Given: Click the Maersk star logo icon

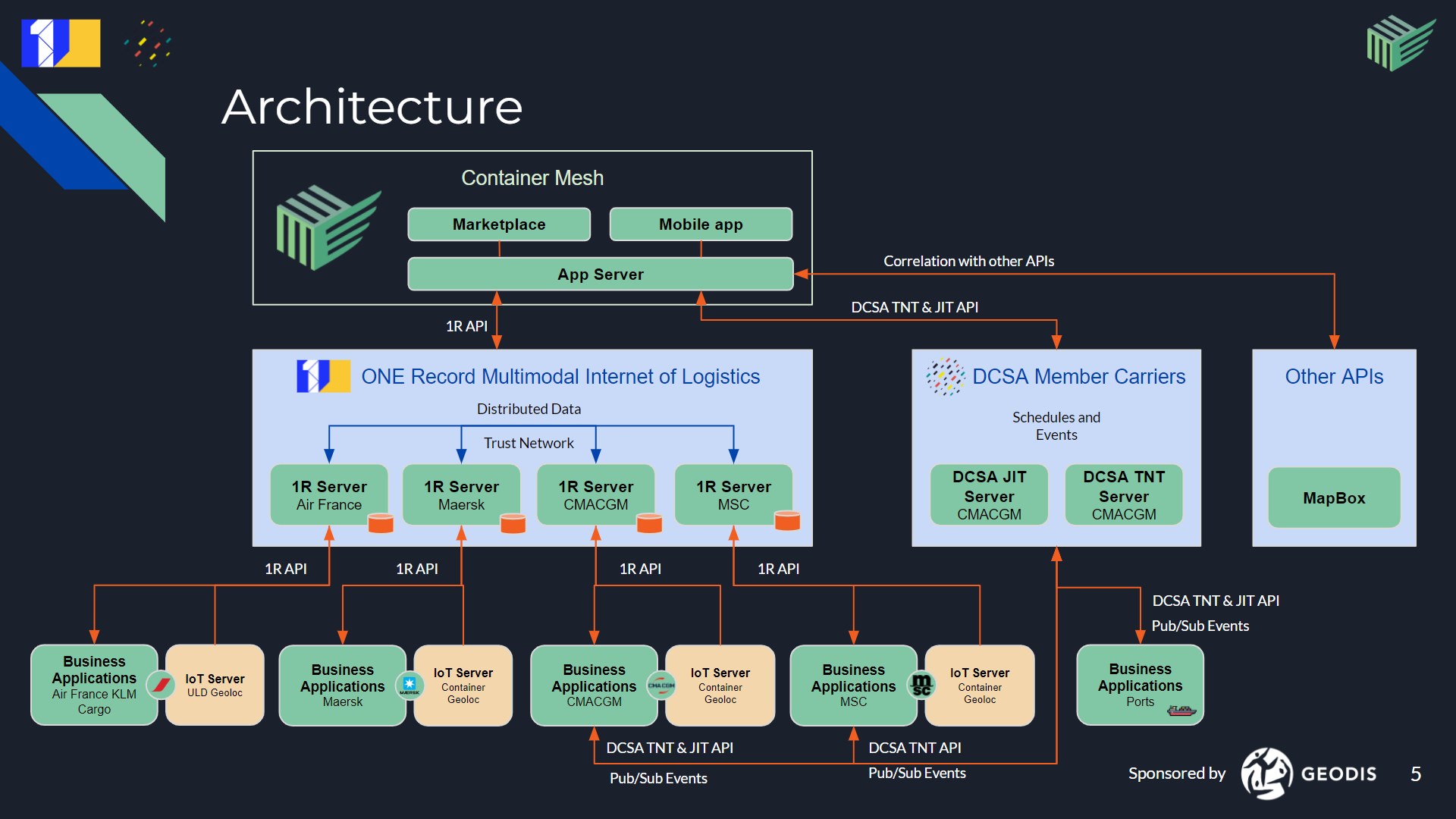Looking at the screenshot, I should (x=409, y=686).
